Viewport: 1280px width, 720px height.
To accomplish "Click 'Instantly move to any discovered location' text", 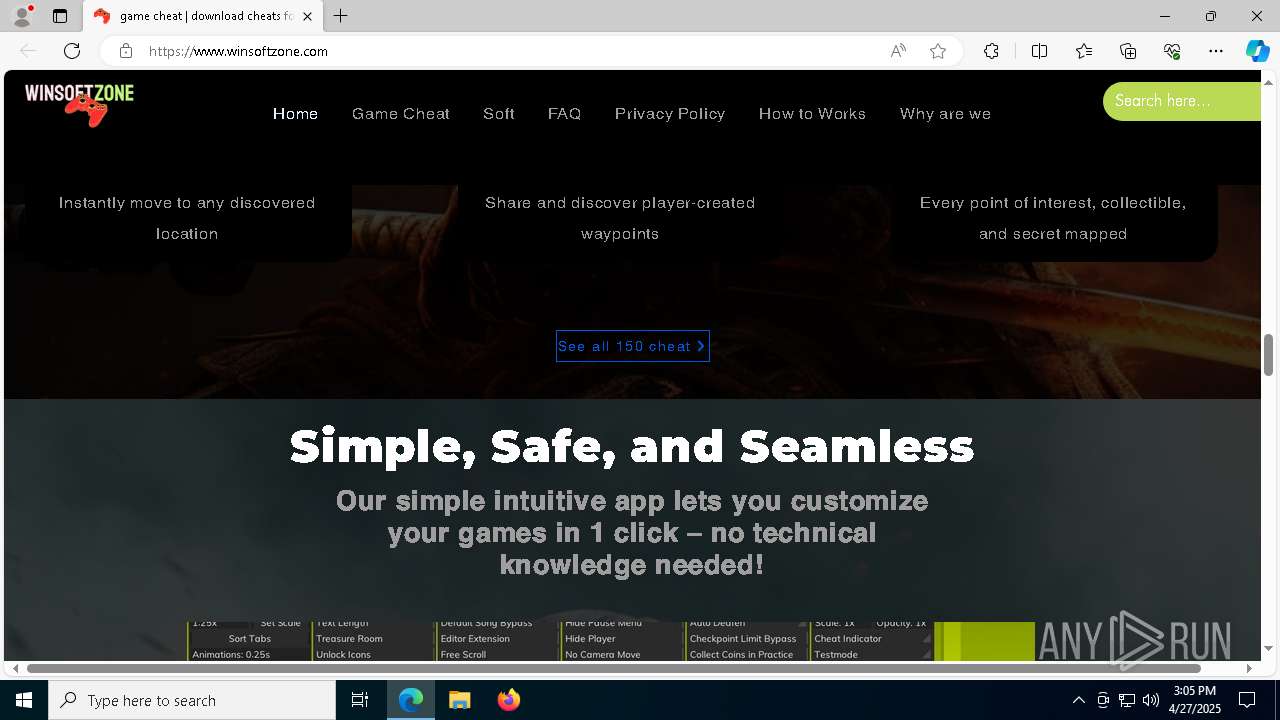I will [x=187, y=218].
